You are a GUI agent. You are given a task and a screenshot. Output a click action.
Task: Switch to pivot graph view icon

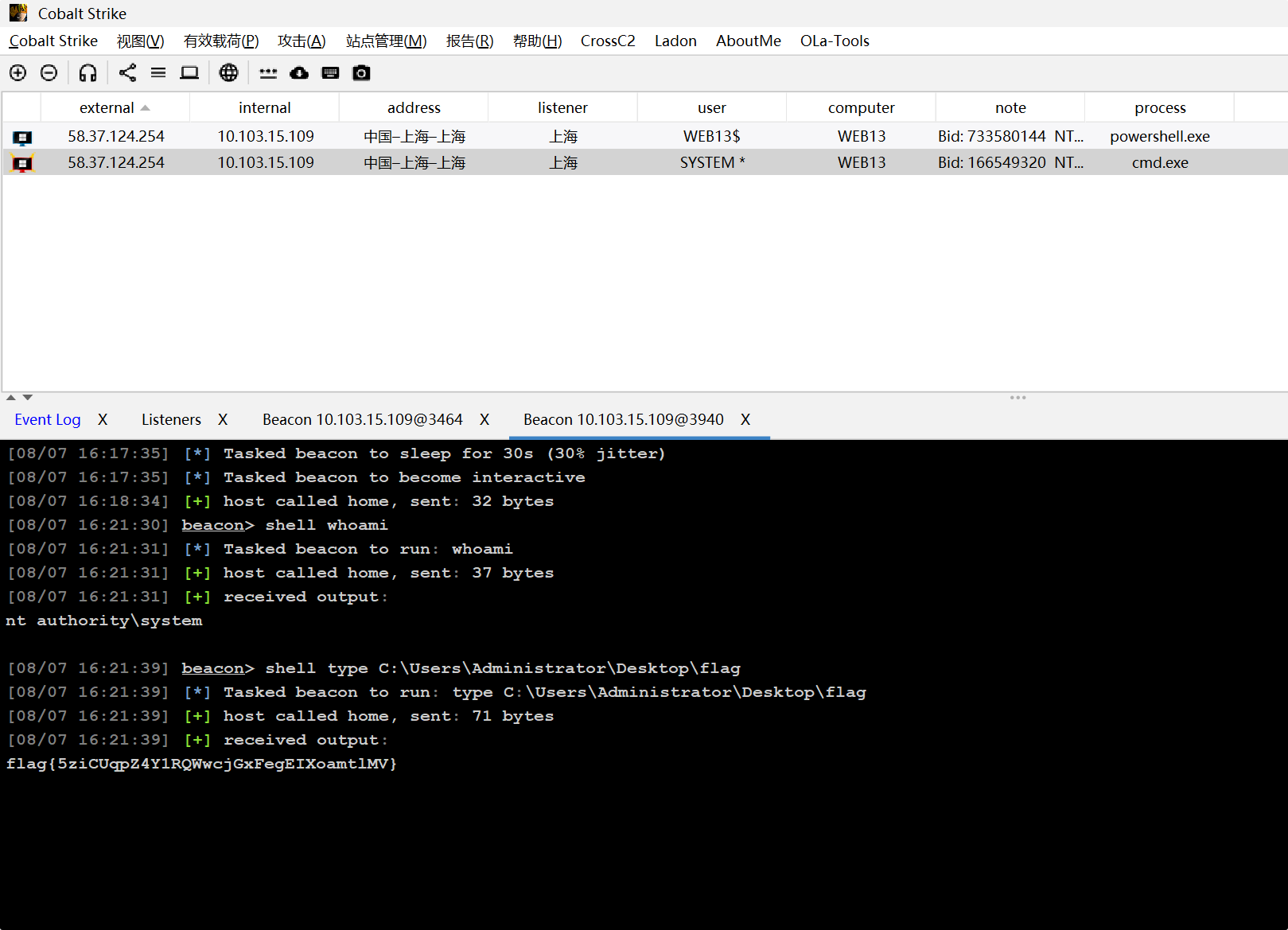(127, 73)
